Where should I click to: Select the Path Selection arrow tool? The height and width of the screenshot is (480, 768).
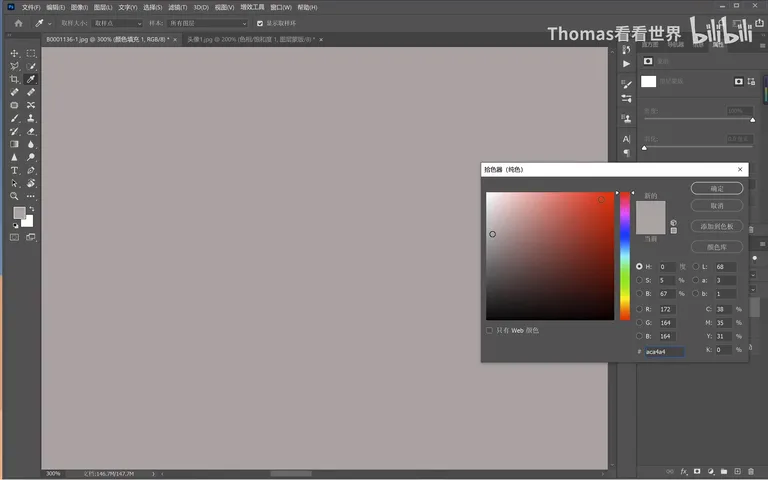click(x=14, y=183)
